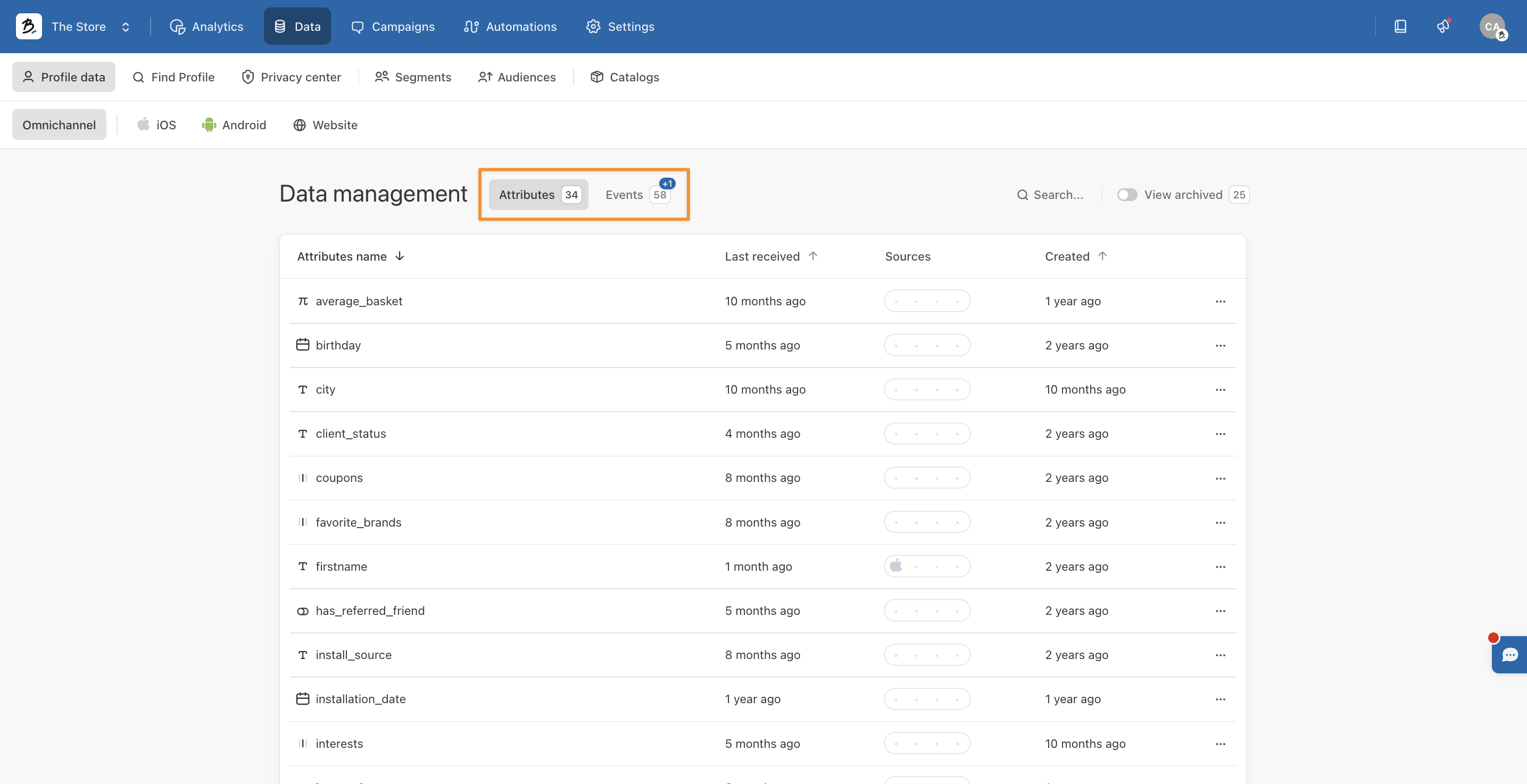Click the search magnifier icon
1527x784 pixels.
pyautogui.click(x=1023, y=195)
